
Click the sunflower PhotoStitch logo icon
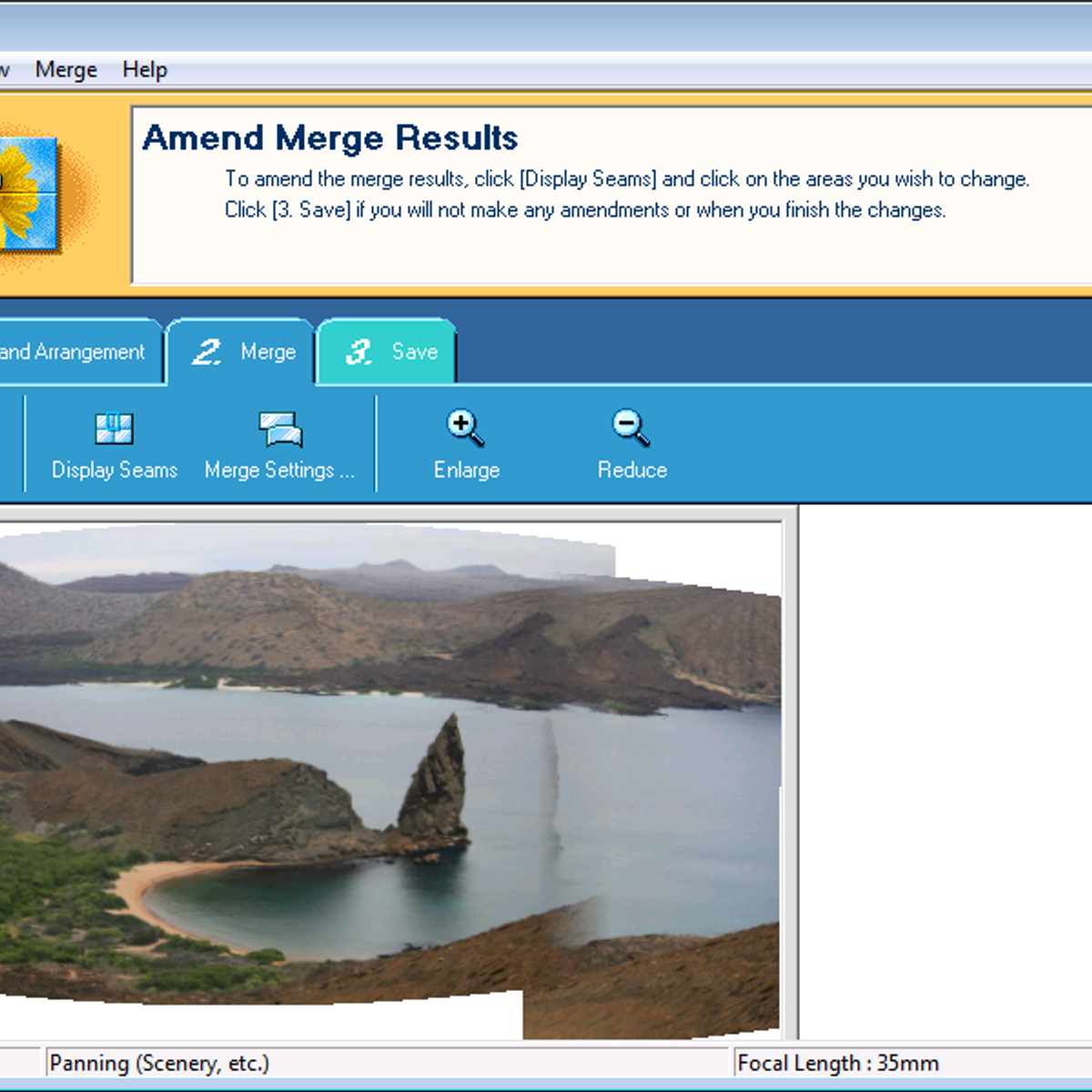pos(29,193)
